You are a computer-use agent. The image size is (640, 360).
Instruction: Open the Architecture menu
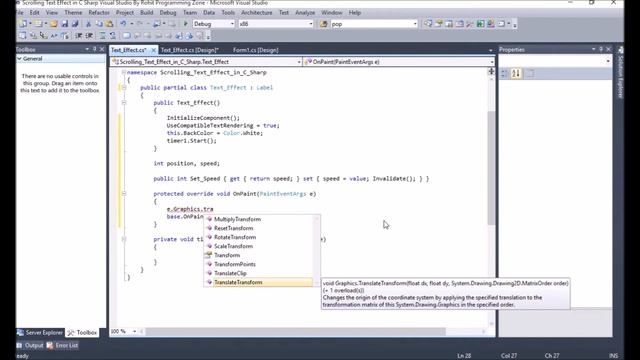click(x=257, y=13)
